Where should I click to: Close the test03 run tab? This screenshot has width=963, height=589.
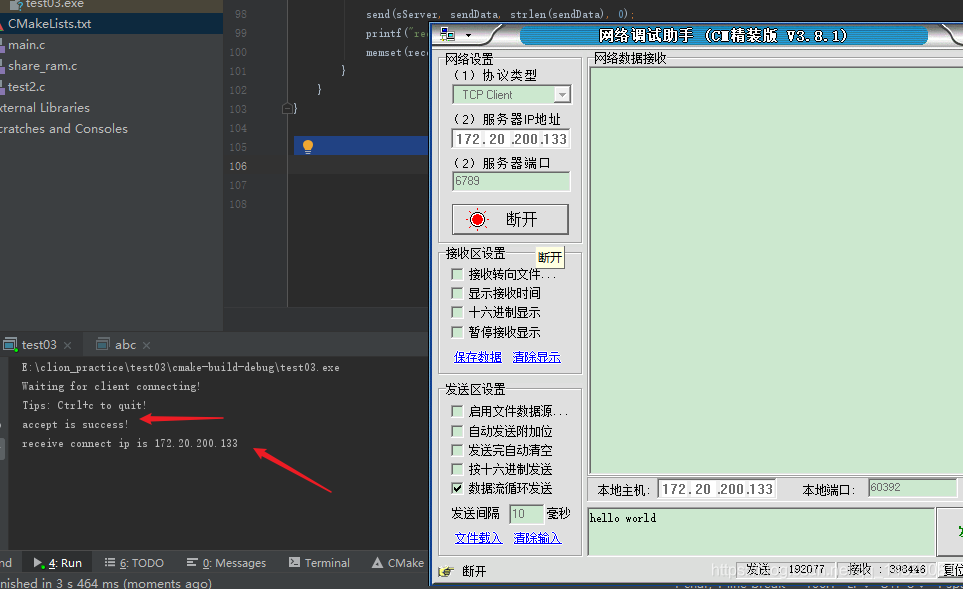(68, 345)
